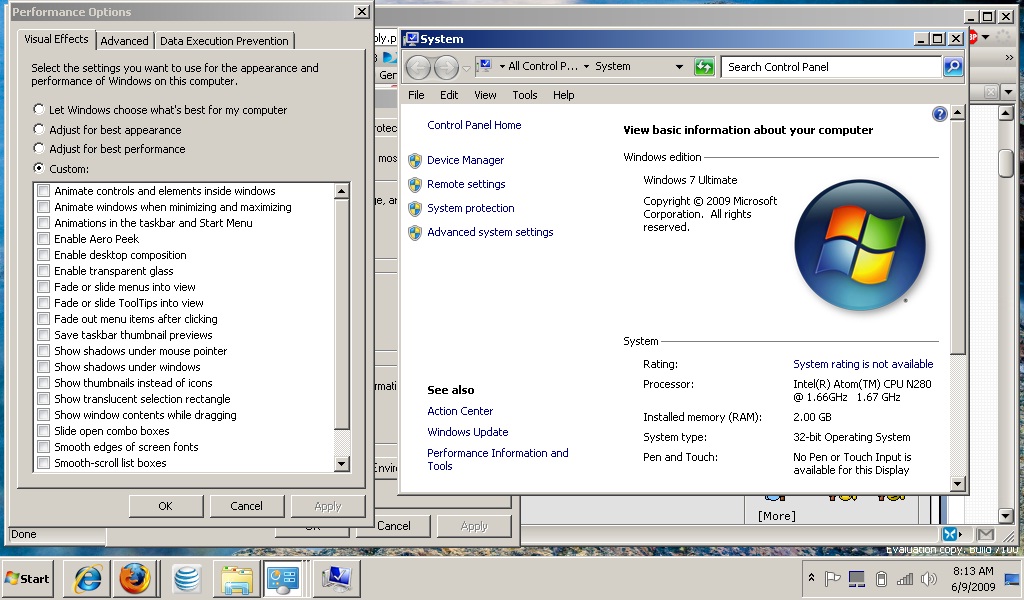Click the Search Control Panel field
Viewport: 1024px width, 600px height.
click(x=831, y=67)
